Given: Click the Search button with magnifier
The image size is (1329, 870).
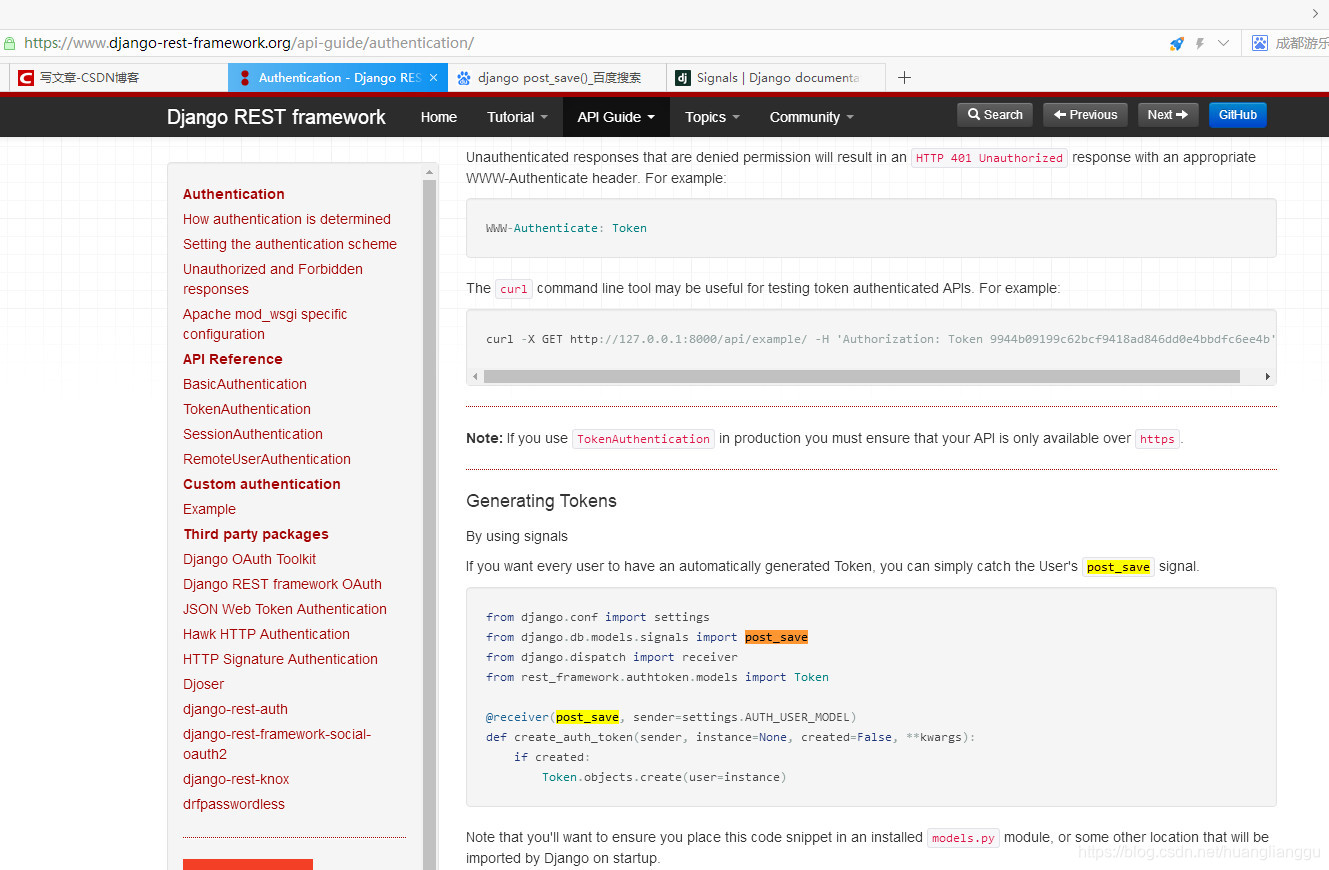Looking at the screenshot, I should click(x=995, y=115).
